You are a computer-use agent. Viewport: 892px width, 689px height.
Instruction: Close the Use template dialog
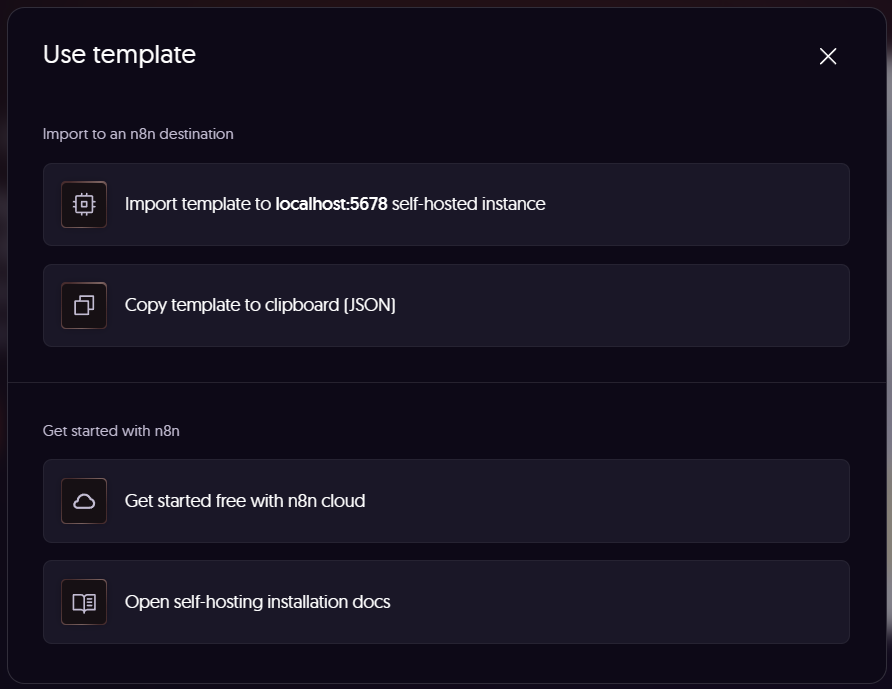click(x=827, y=56)
